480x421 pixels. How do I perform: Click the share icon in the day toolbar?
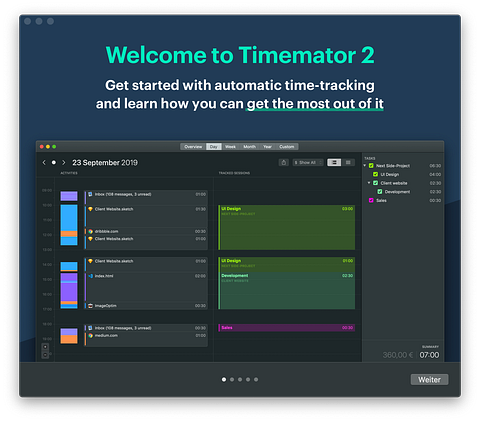click(283, 163)
